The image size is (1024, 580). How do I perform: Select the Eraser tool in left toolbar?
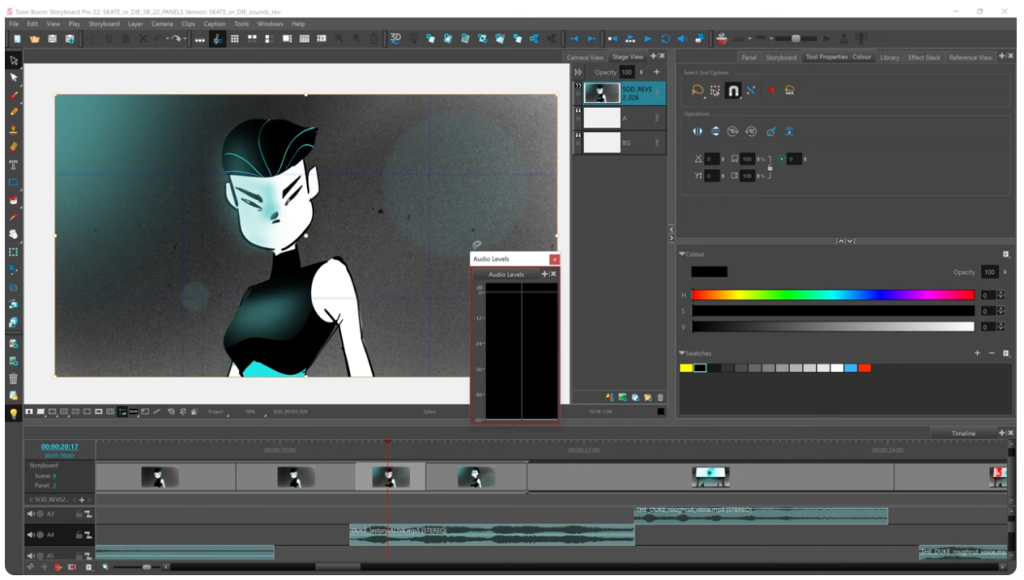14,147
